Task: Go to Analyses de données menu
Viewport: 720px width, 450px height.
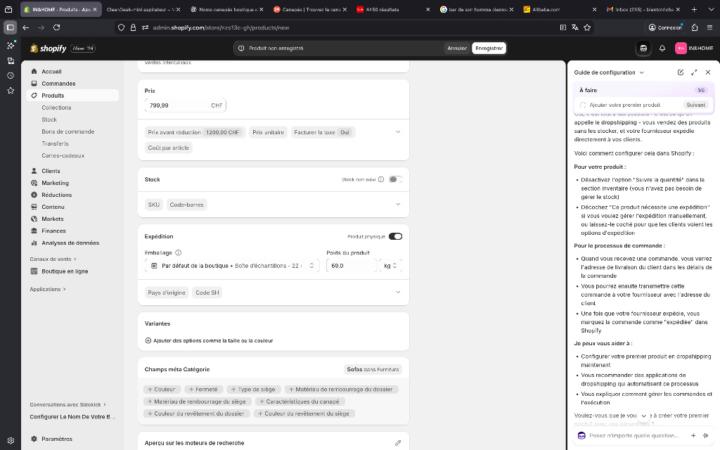Action: [x=70, y=243]
